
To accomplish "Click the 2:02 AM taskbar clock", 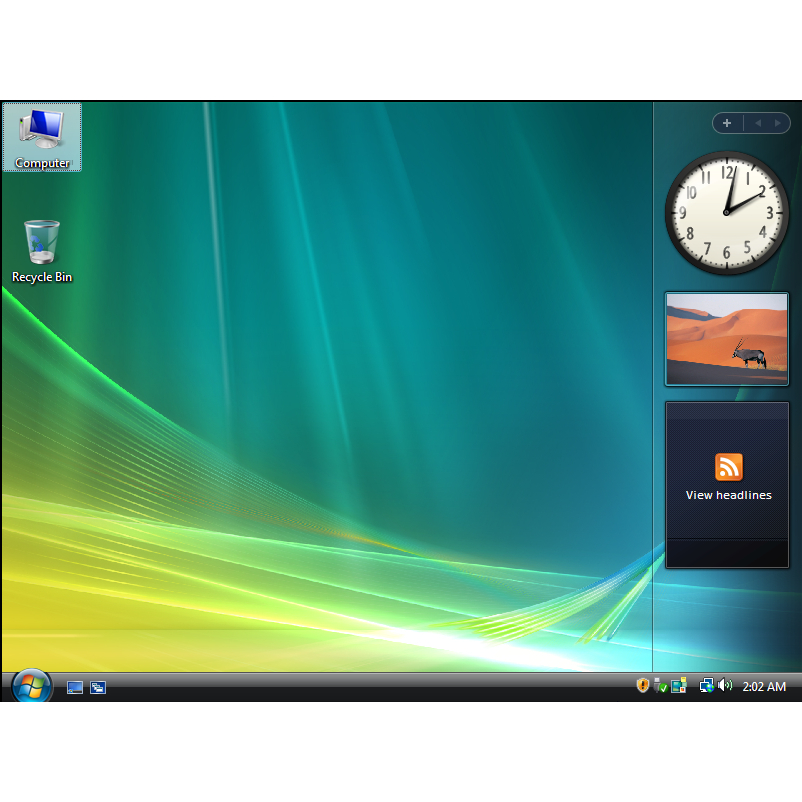I will click(x=764, y=686).
